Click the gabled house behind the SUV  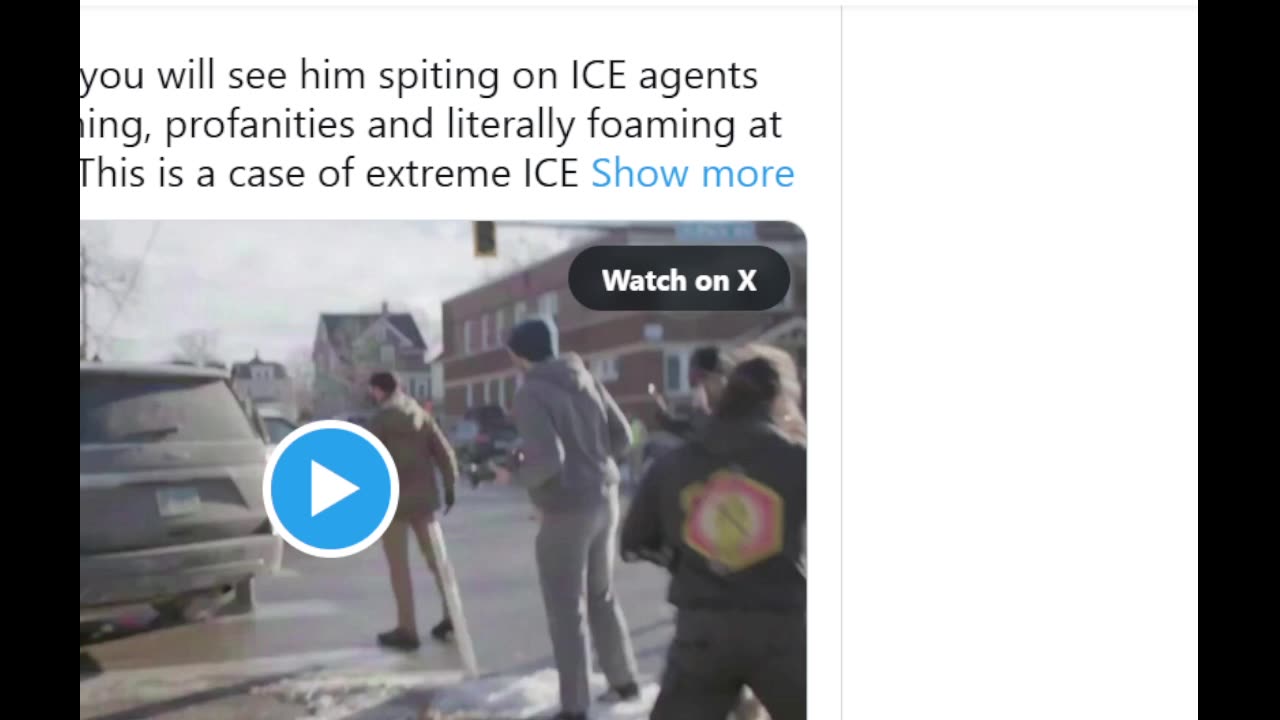370,355
